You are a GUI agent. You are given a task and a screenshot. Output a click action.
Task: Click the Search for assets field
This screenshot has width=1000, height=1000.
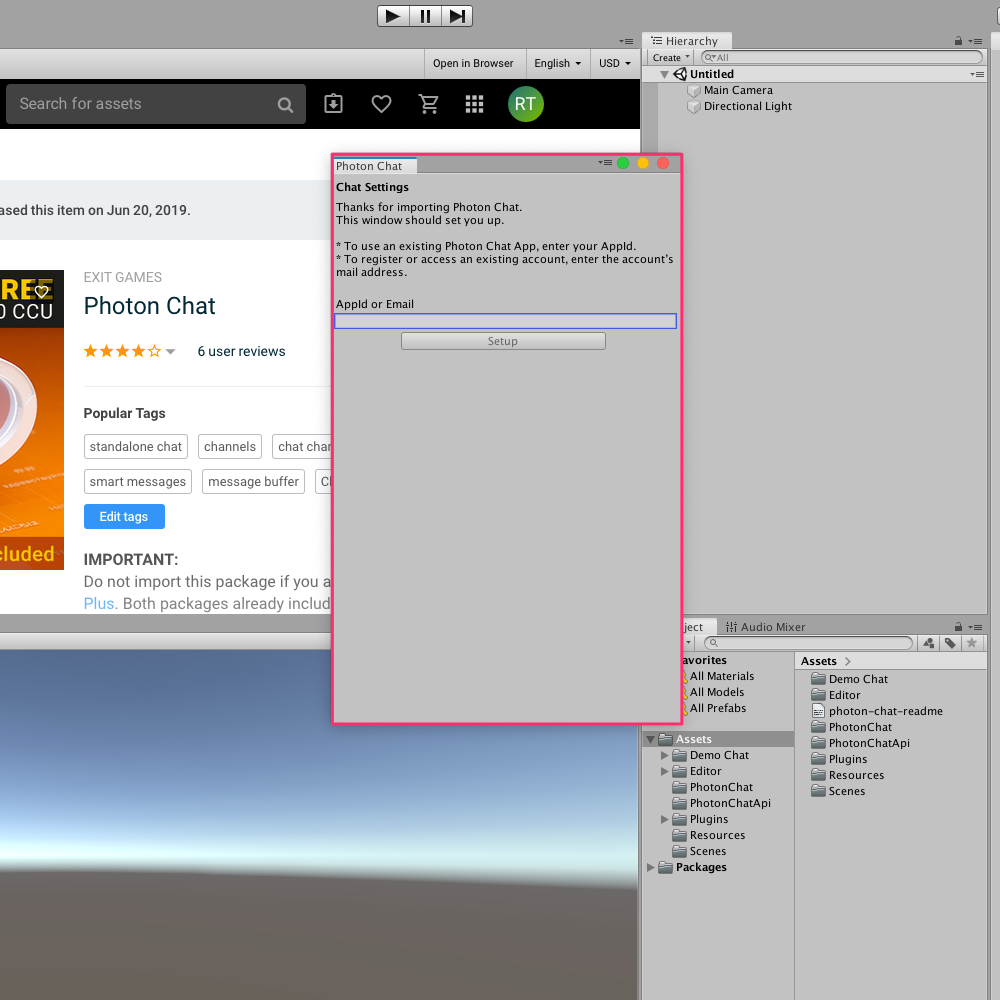(x=156, y=104)
